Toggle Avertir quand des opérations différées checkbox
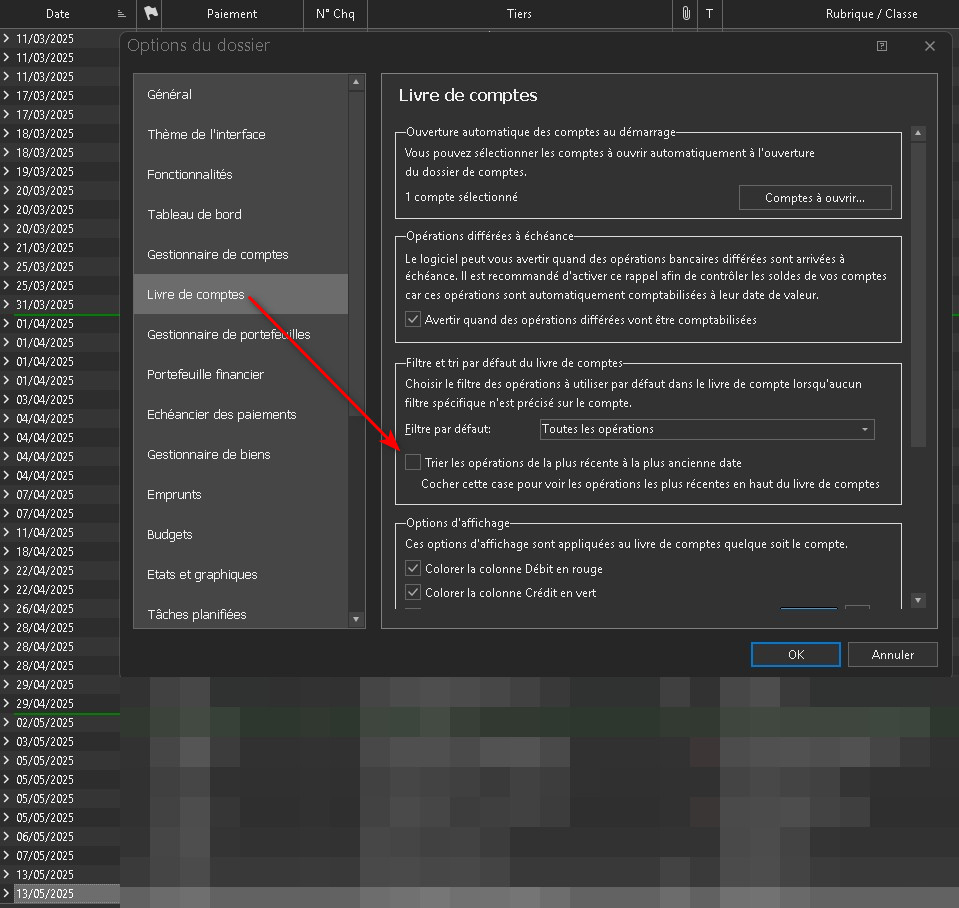The width and height of the screenshot is (959, 908). point(413,319)
